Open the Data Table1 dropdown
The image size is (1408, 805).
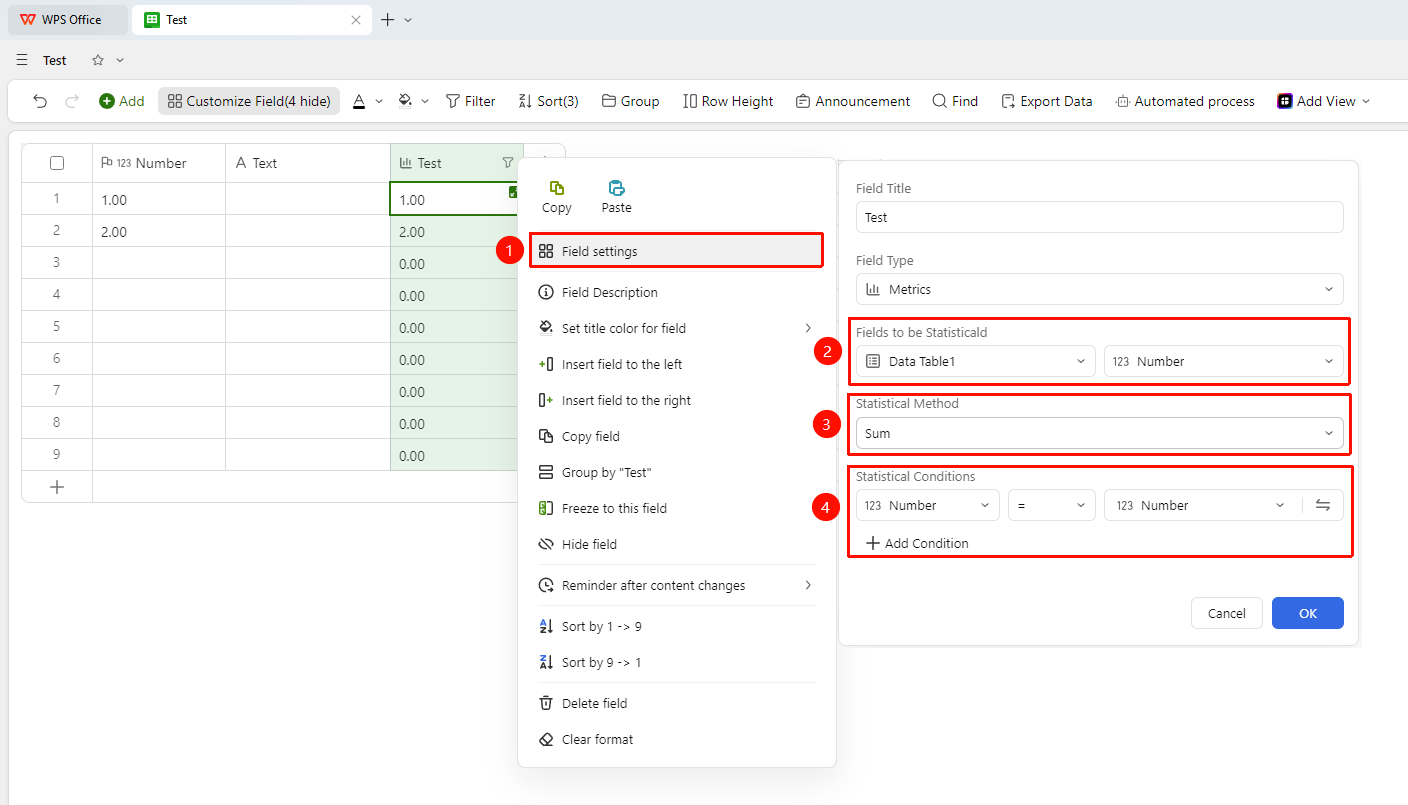[x=976, y=361]
